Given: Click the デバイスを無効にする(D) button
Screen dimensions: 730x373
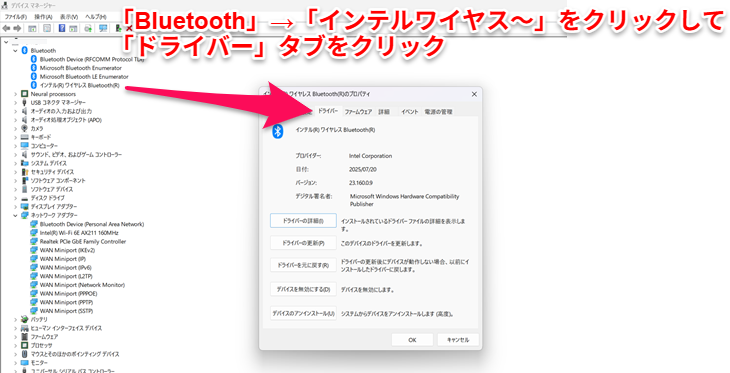Looking at the screenshot, I should [303, 289].
